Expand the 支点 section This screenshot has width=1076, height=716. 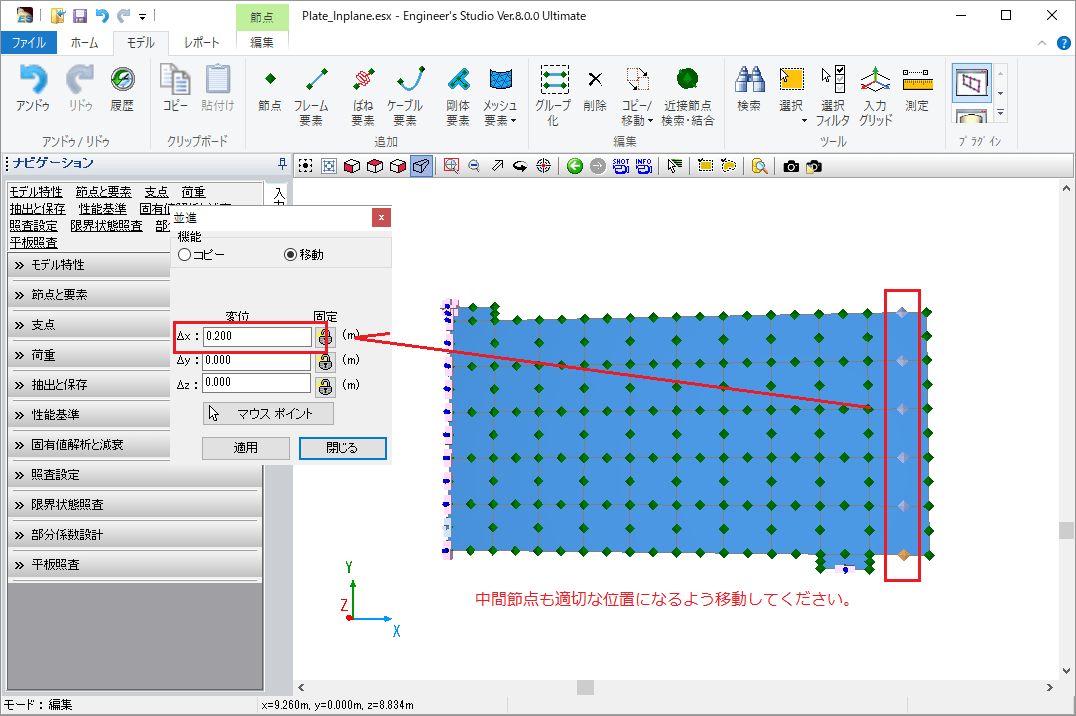click(89, 325)
